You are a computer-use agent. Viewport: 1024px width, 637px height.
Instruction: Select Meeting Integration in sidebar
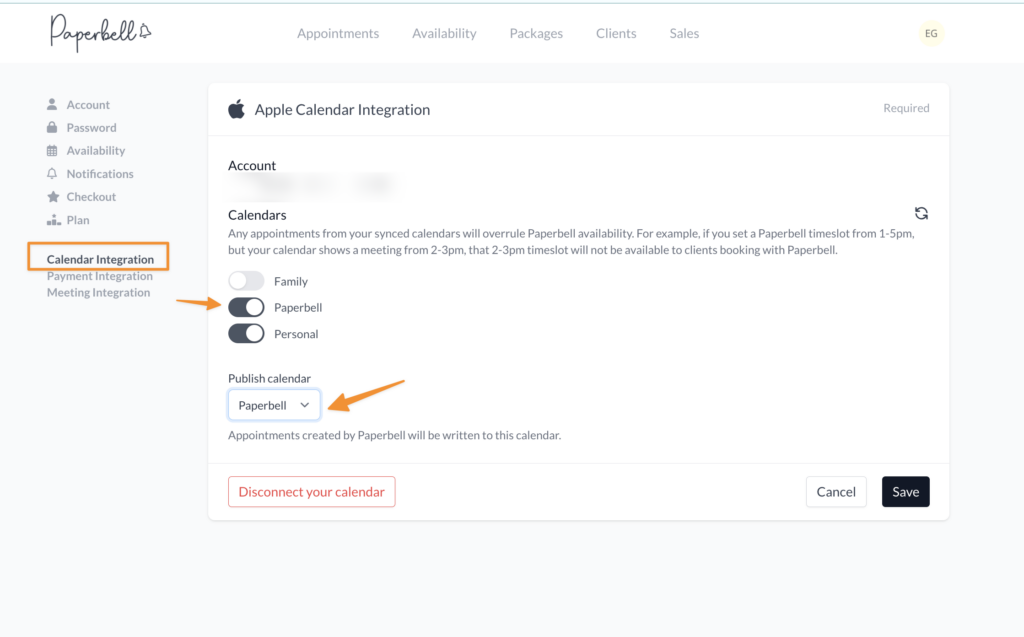pyautogui.click(x=98, y=293)
